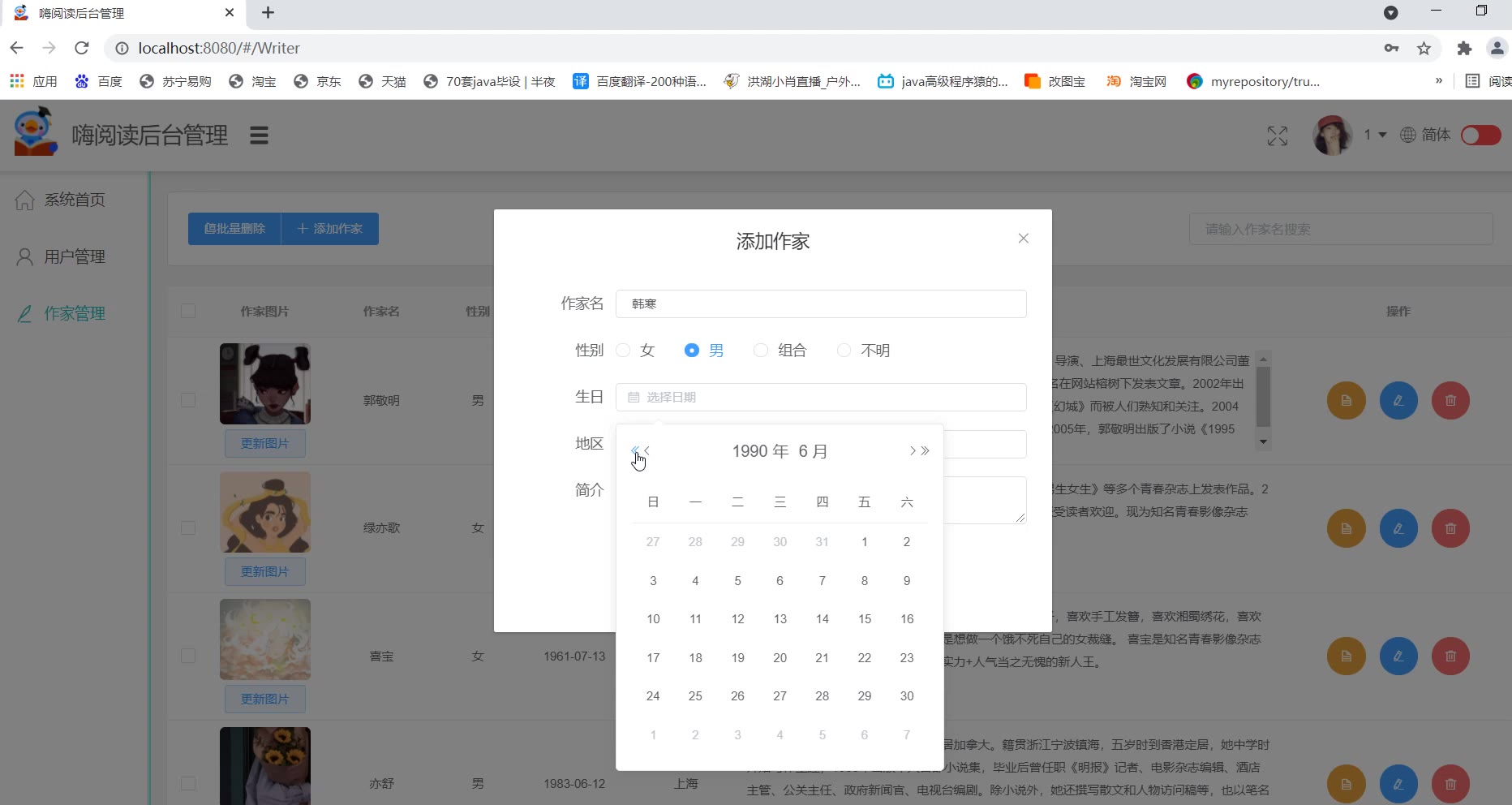This screenshot has width=1512, height=805.
Task: Go to next year in calendar
Action: [926, 451]
